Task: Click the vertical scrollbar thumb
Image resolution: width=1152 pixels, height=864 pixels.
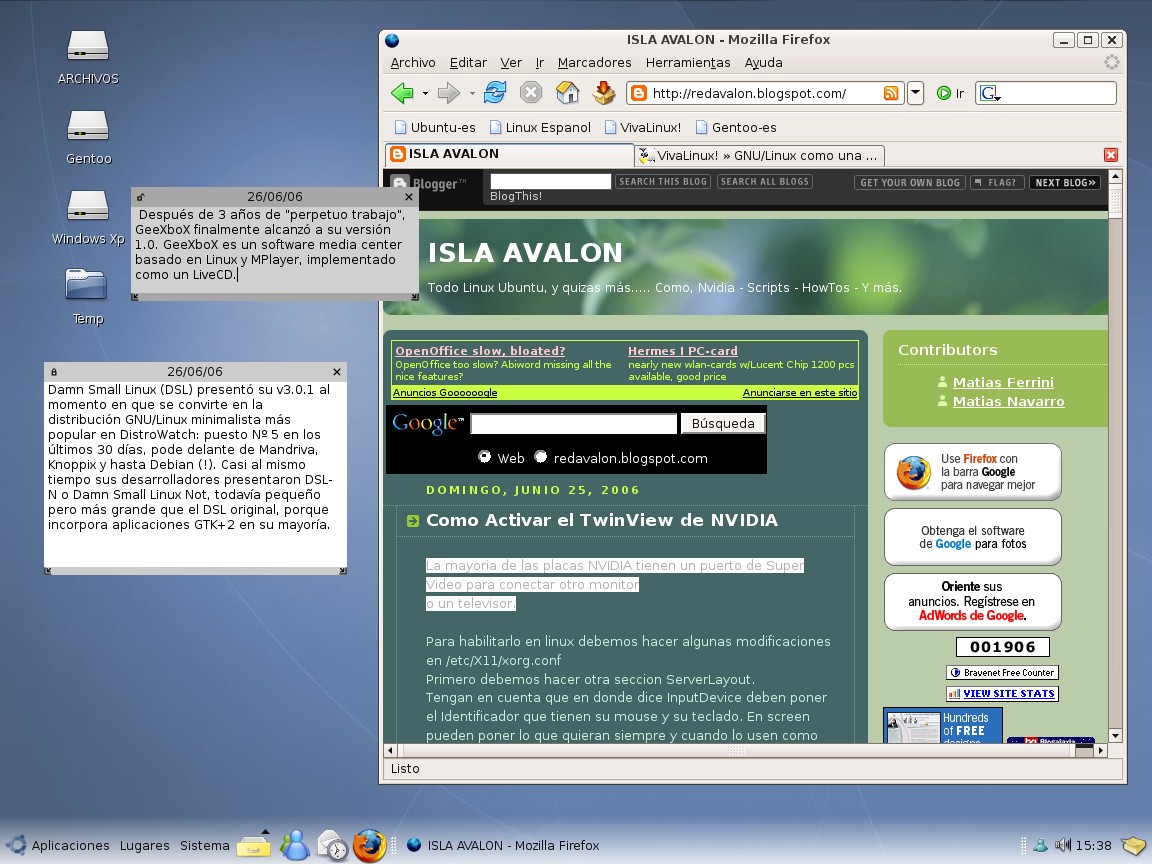Action: (x=1115, y=201)
